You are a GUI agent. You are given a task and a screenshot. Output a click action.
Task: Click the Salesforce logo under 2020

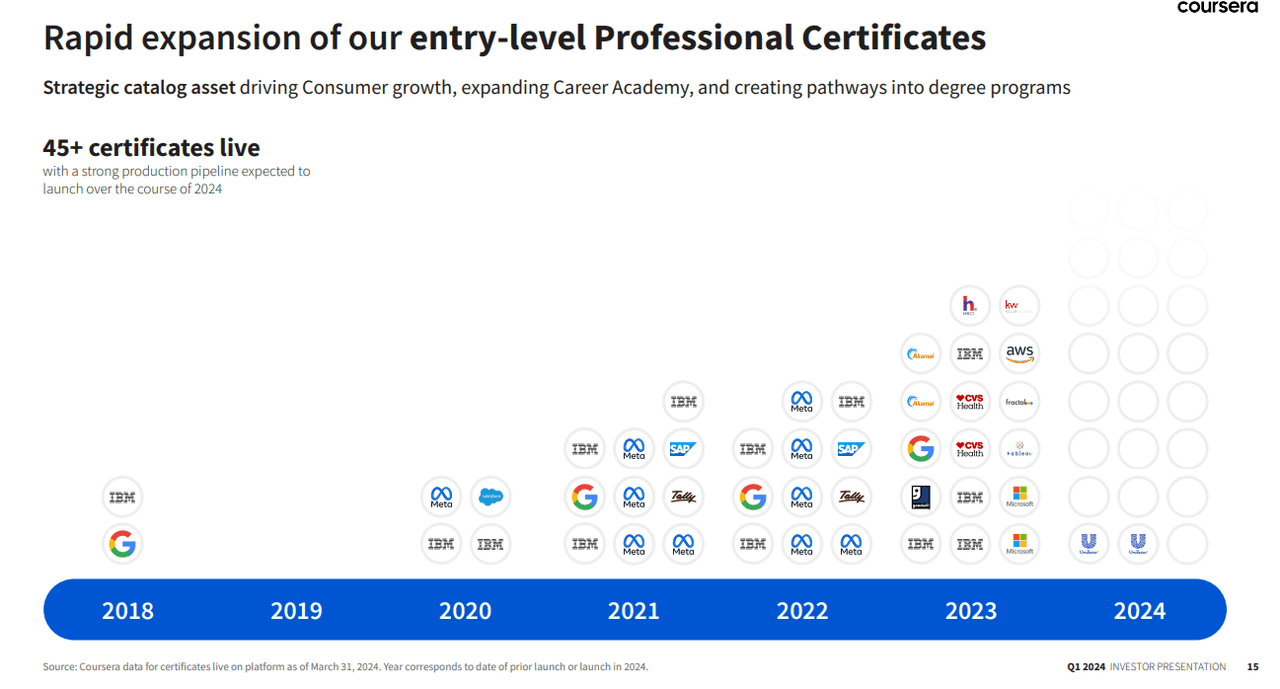coord(490,497)
